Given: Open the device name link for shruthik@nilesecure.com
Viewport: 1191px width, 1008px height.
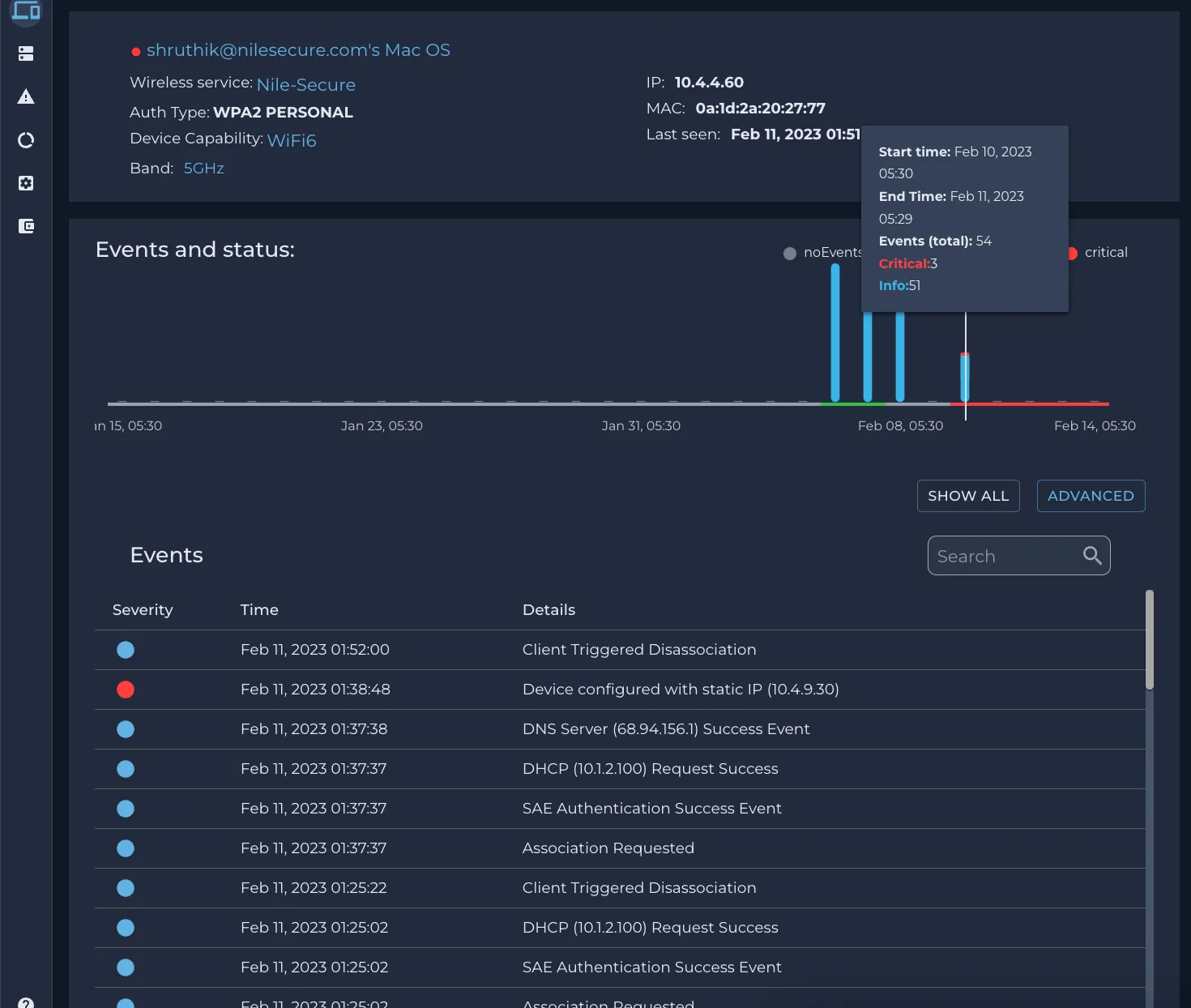Looking at the screenshot, I should coord(298,50).
